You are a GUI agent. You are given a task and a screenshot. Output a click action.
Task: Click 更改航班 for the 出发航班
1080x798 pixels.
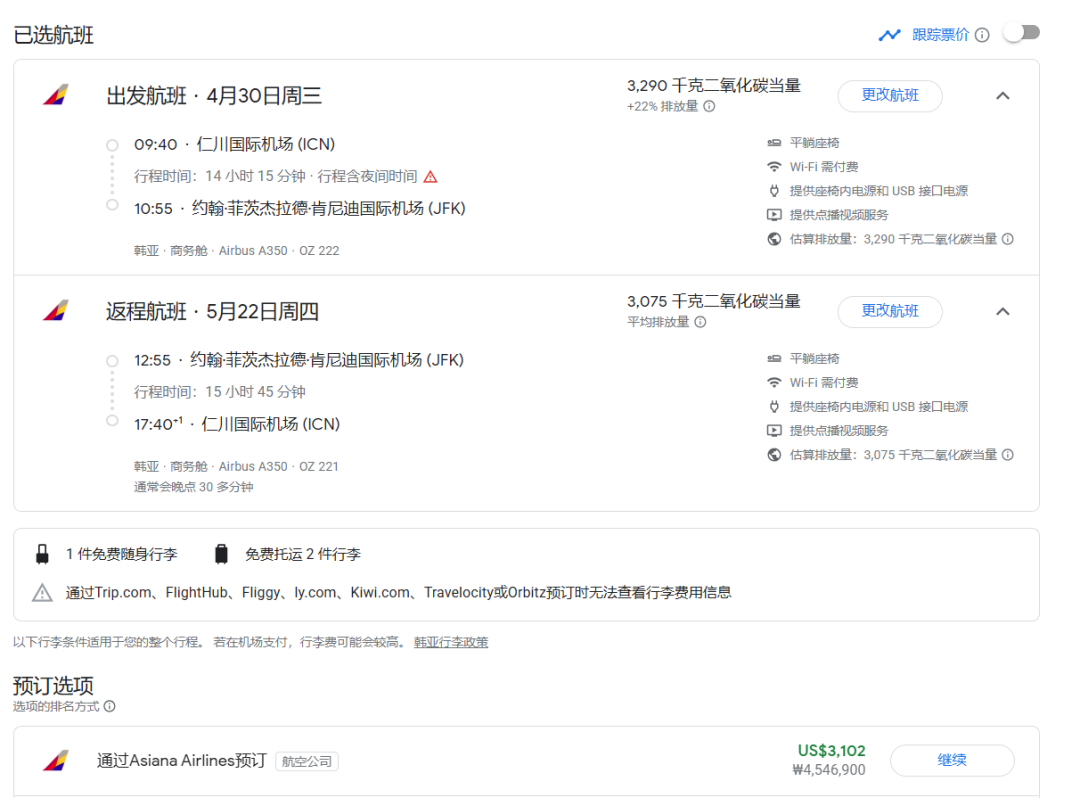pos(890,95)
